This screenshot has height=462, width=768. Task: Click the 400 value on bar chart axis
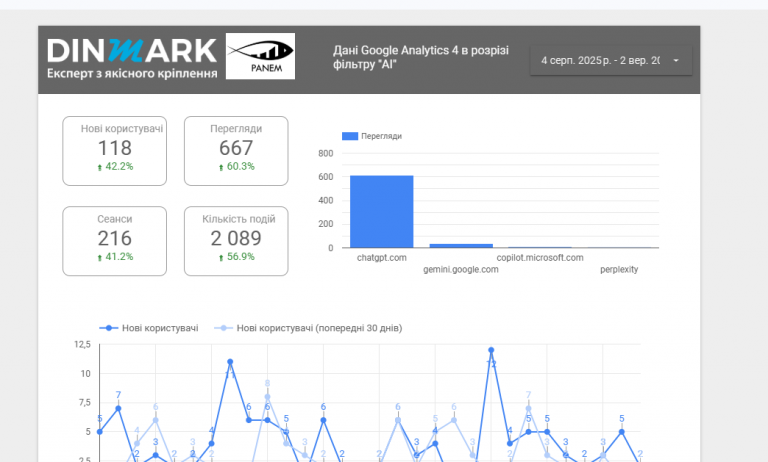click(x=326, y=200)
